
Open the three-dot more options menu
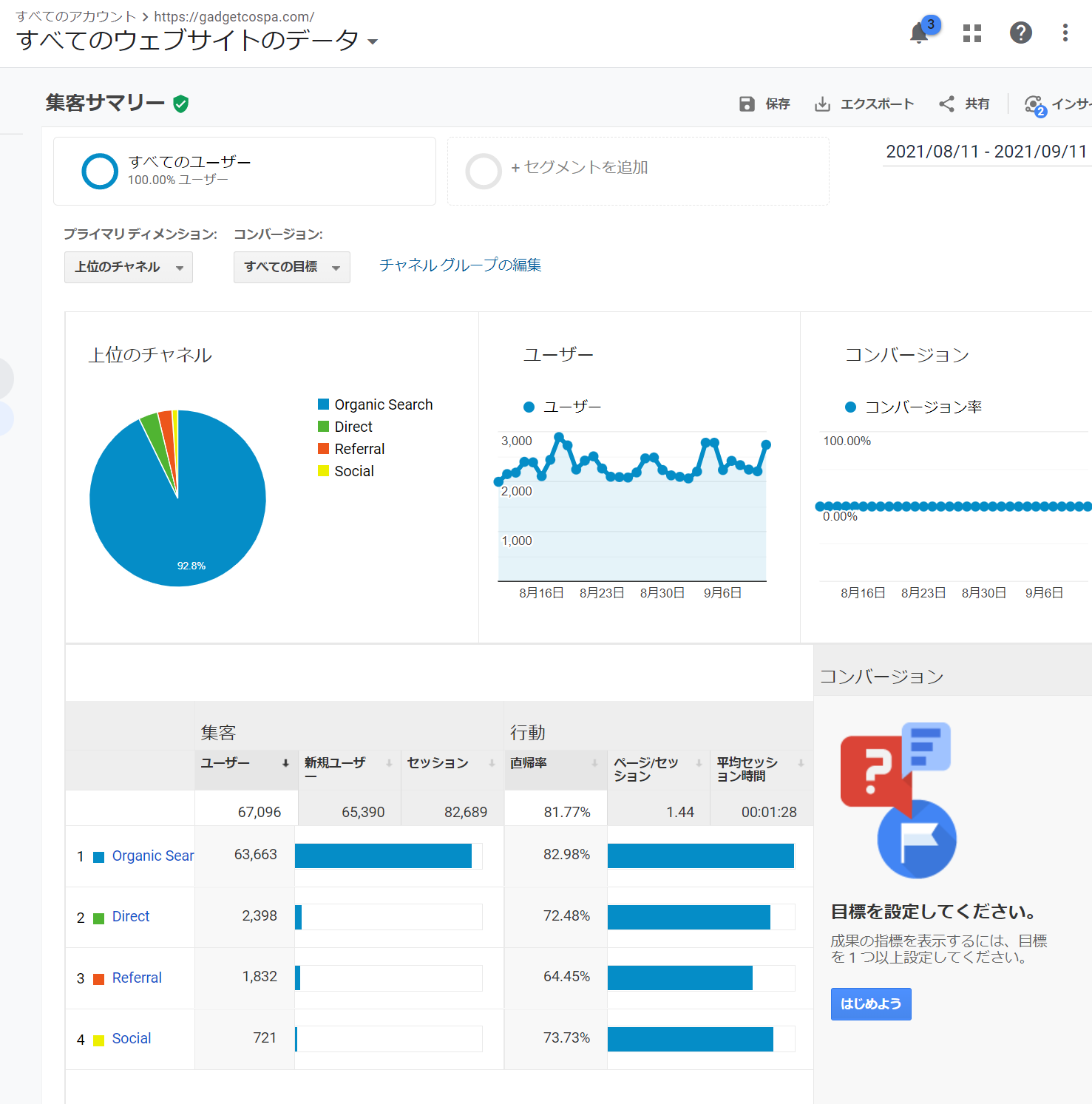pos(1065,33)
